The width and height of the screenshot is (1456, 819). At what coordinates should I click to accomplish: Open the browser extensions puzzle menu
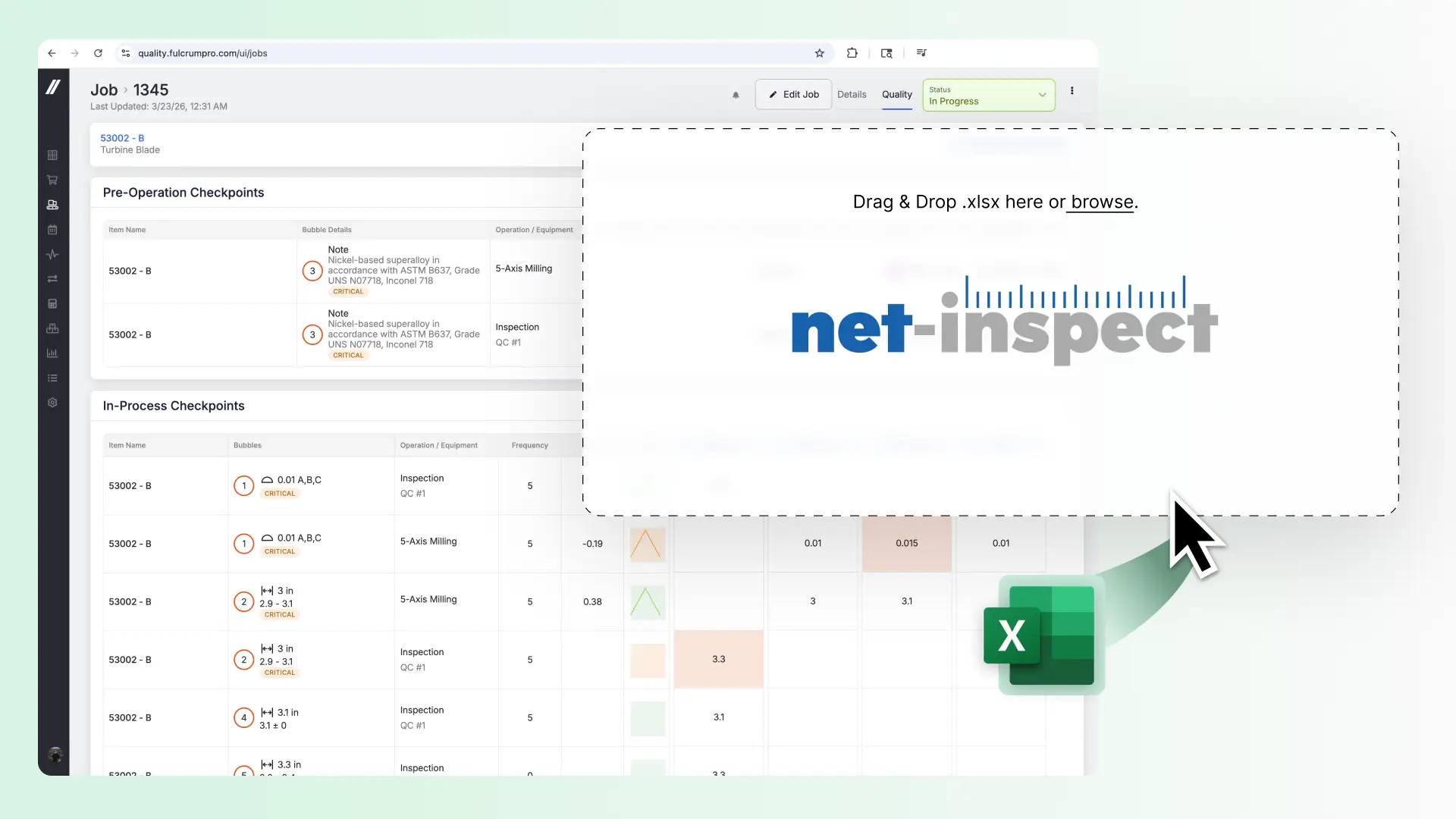tap(852, 53)
